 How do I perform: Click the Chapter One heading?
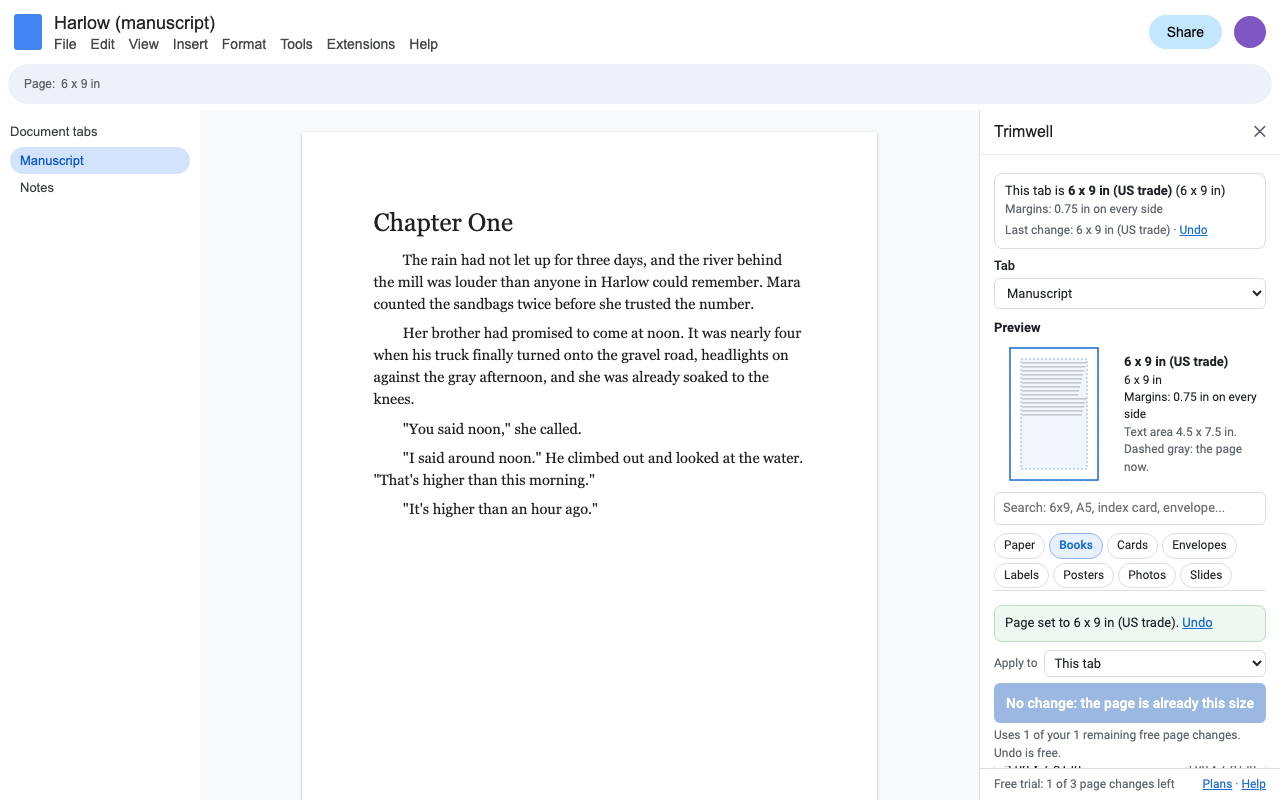tap(443, 222)
